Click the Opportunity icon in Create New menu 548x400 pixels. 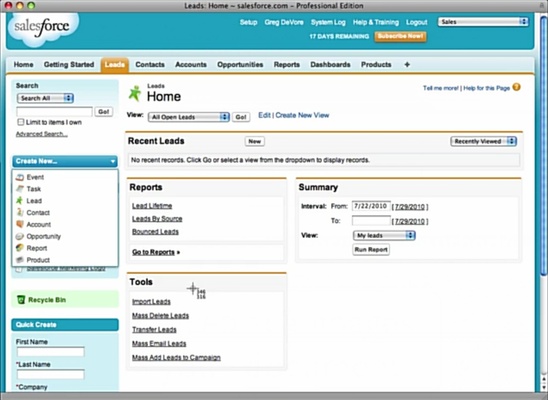pos(20,237)
